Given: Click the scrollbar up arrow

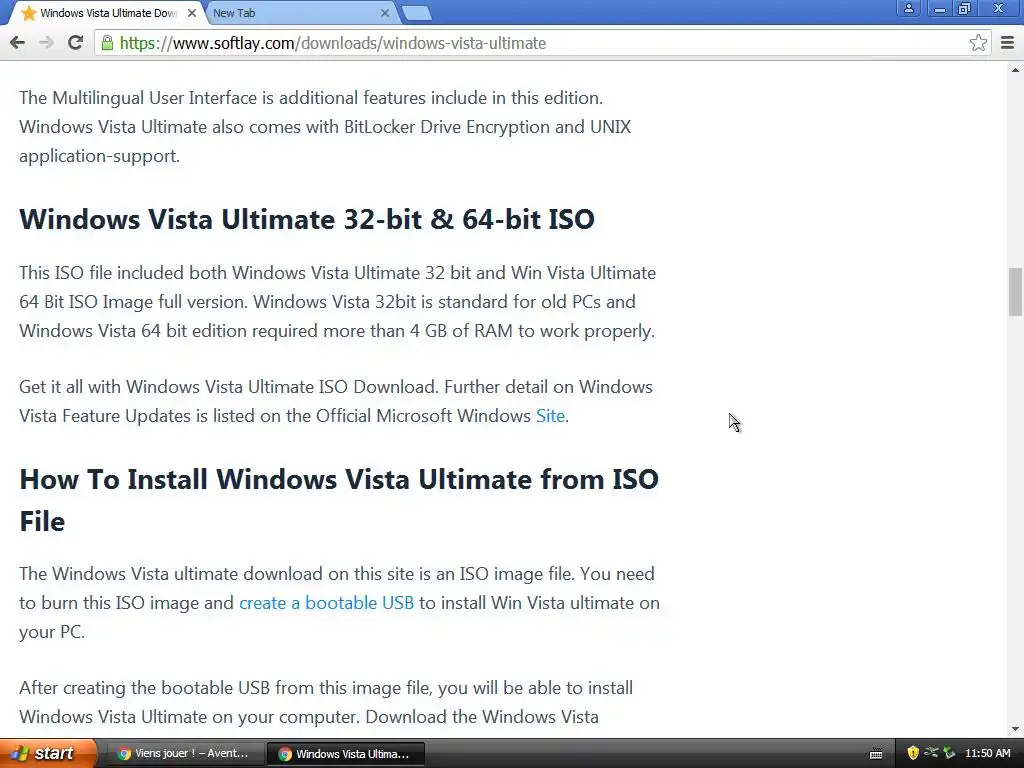Looking at the screenshot, I should coord(1015,70).
